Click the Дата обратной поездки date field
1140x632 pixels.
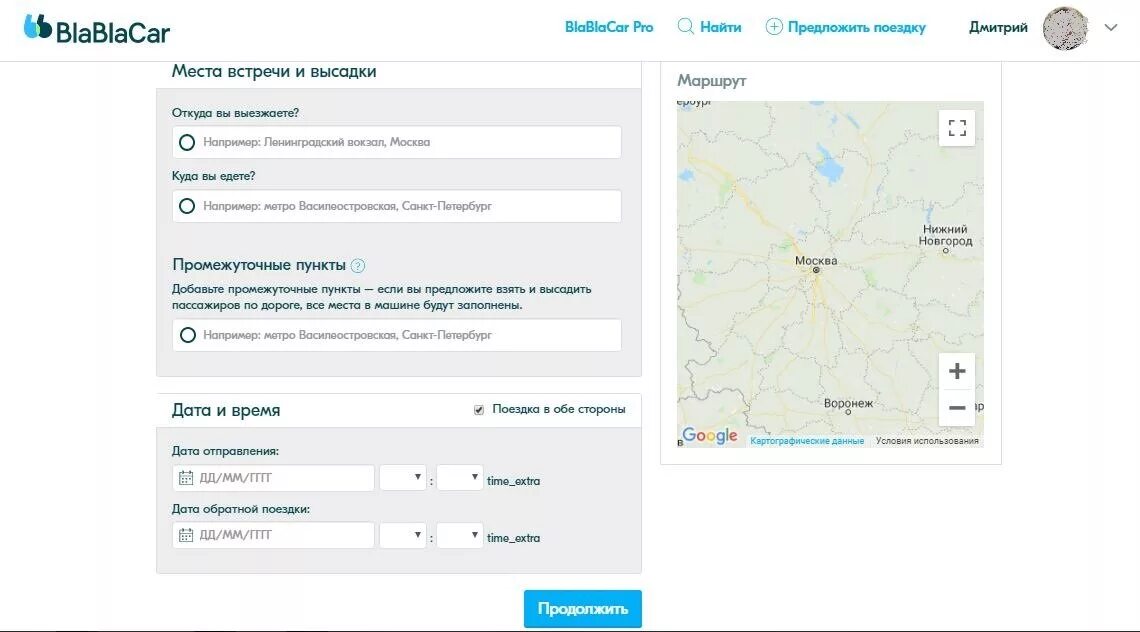coord(273,535)
